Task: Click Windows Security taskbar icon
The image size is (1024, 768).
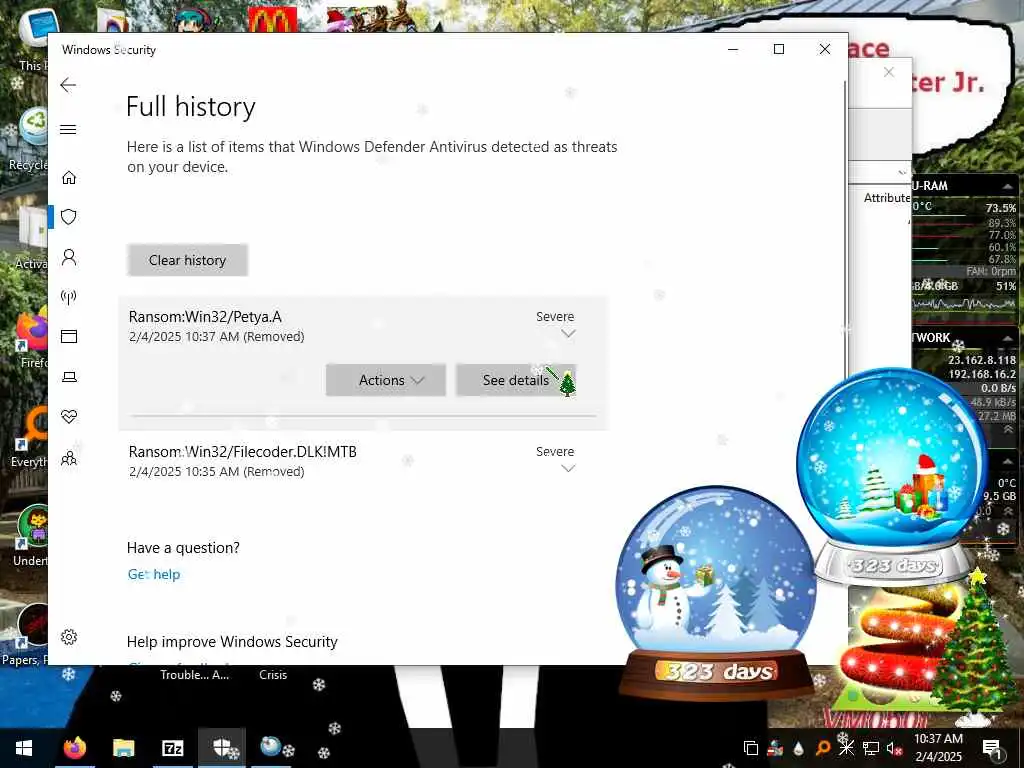Action: 222,748
